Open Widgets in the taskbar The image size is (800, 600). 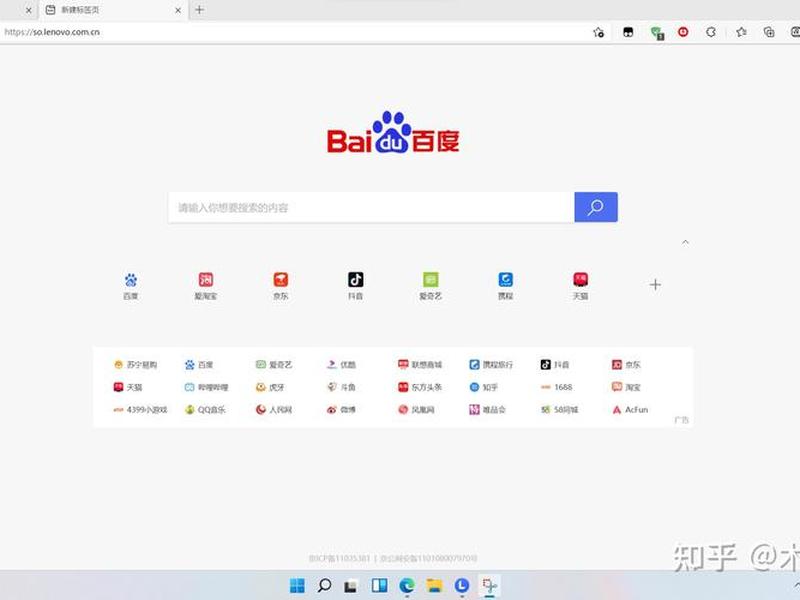pyautogui.click(x=379, y=585)
